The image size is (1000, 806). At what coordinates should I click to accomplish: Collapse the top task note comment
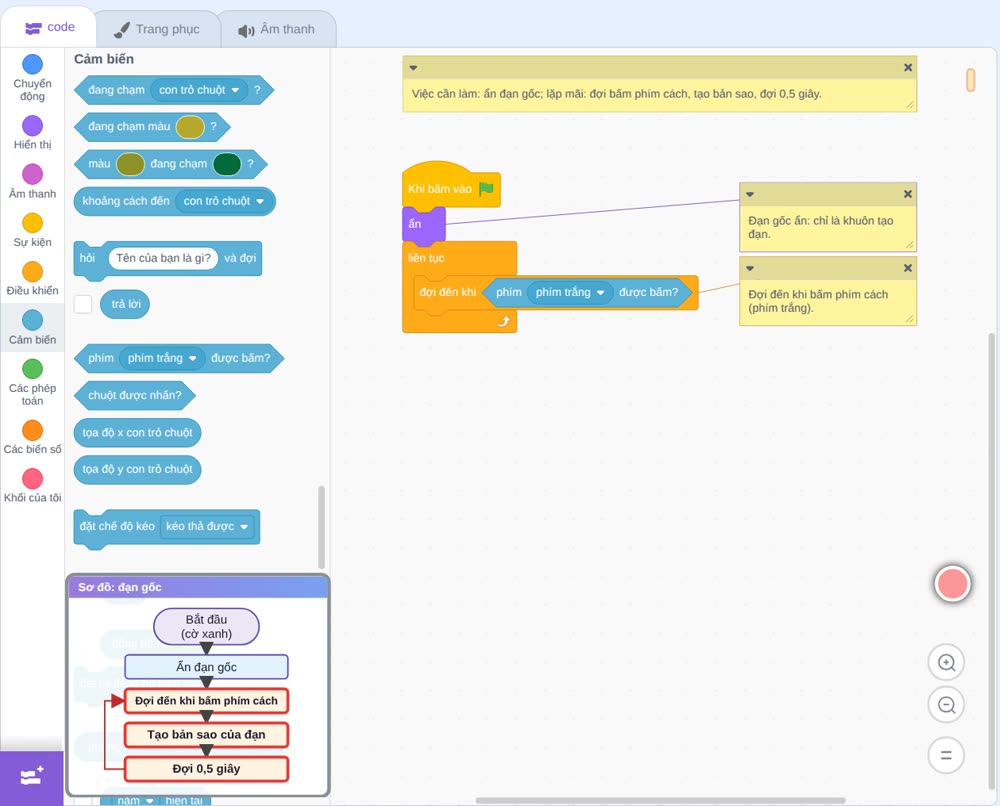[x=413, y=68]
